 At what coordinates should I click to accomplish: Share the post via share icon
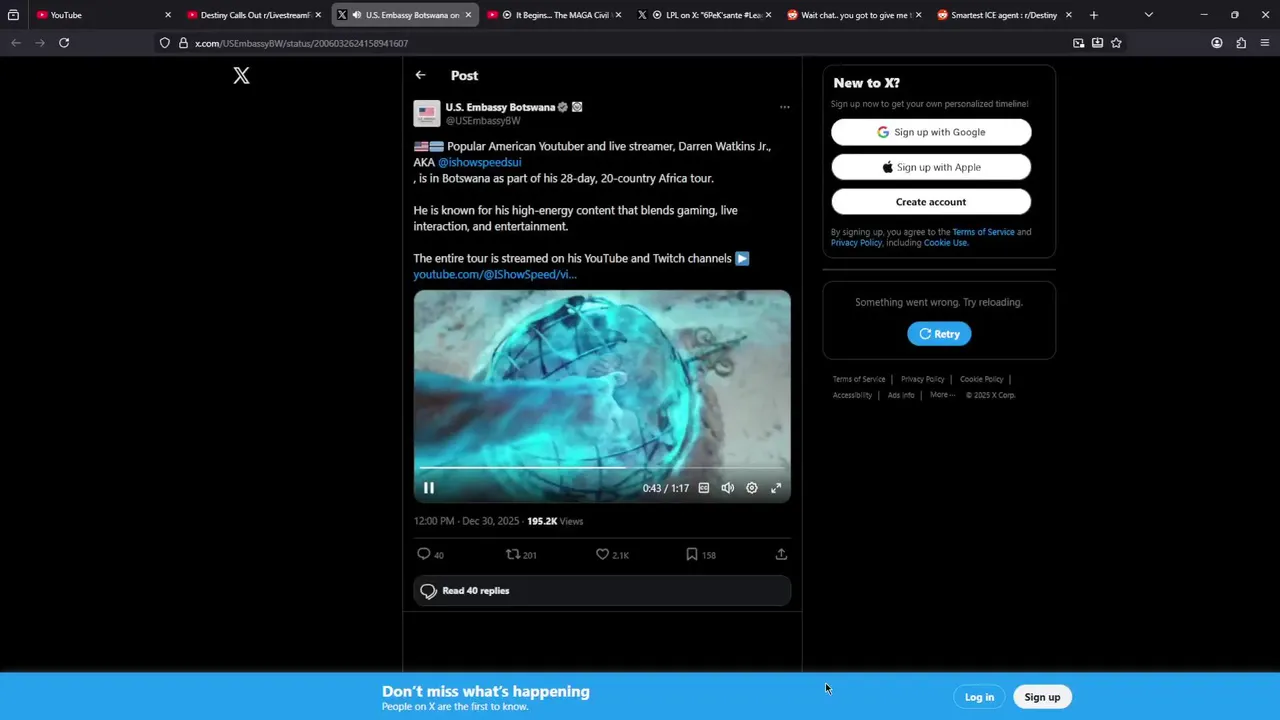[x=781, y=554]
